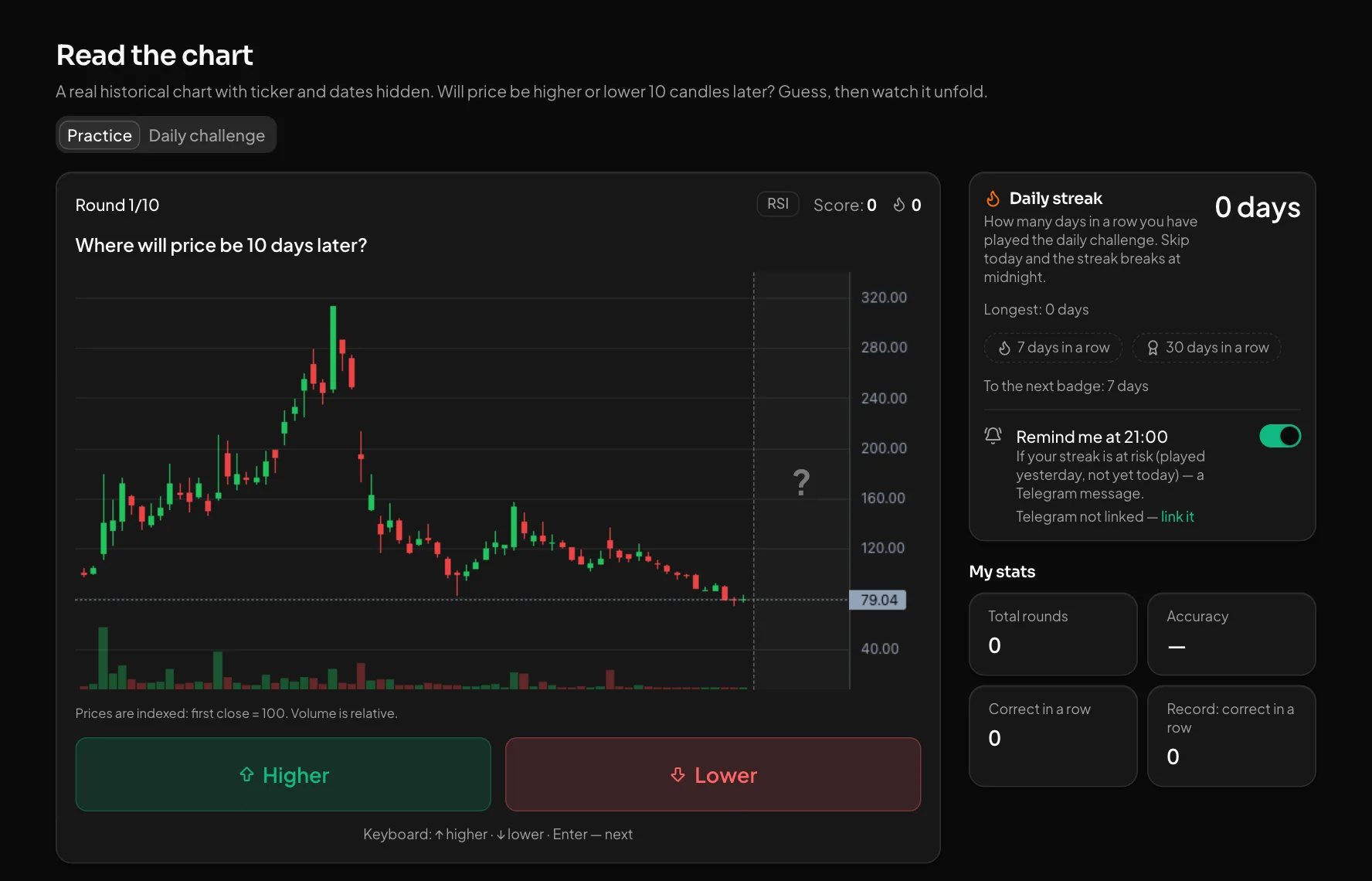
Task: Disable the Remind me at 21:00 switch
Action: click(x=1280, y=436)
